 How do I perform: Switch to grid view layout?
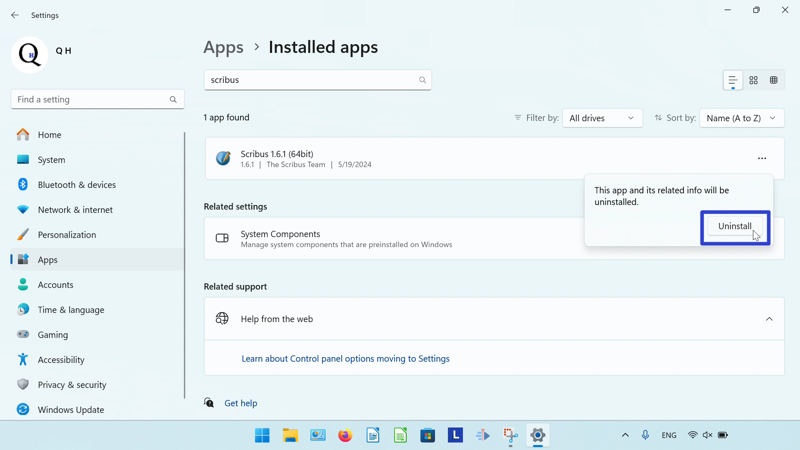tap(754, 80)
